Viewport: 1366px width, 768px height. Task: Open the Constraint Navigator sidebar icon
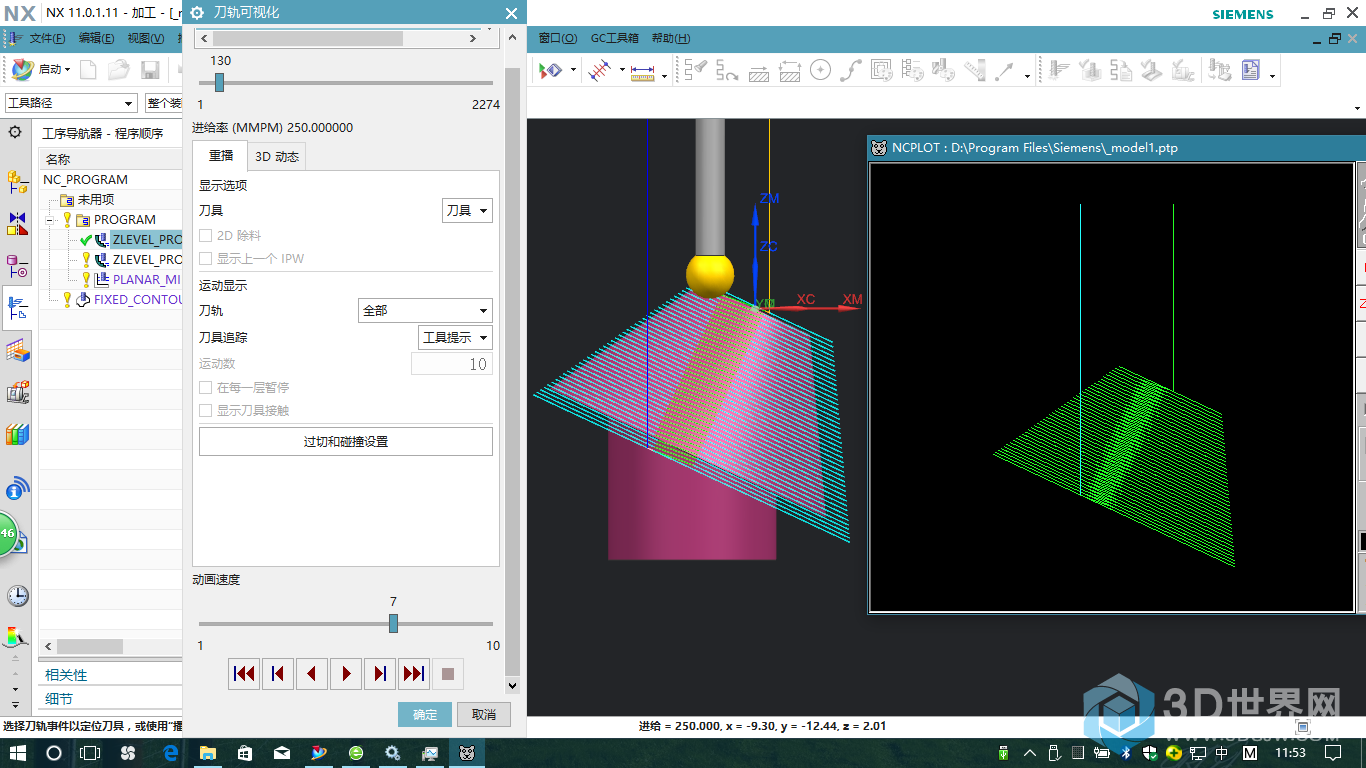click(x=17, y=223)
